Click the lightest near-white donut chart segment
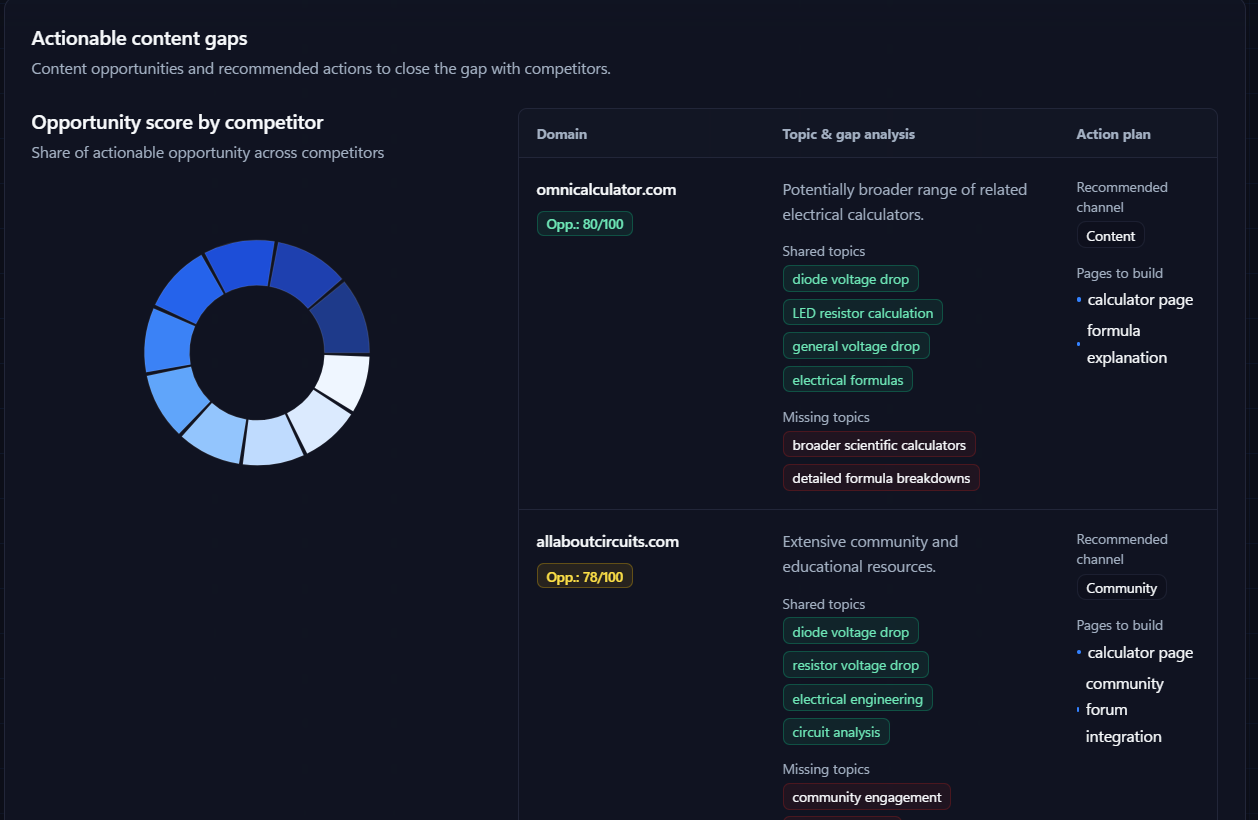1258x820 pixels. tap(345, 380)
